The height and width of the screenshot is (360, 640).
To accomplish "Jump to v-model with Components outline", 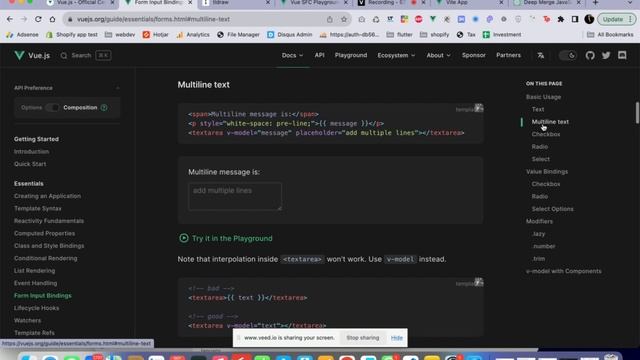I will click(x=563, y=271).
